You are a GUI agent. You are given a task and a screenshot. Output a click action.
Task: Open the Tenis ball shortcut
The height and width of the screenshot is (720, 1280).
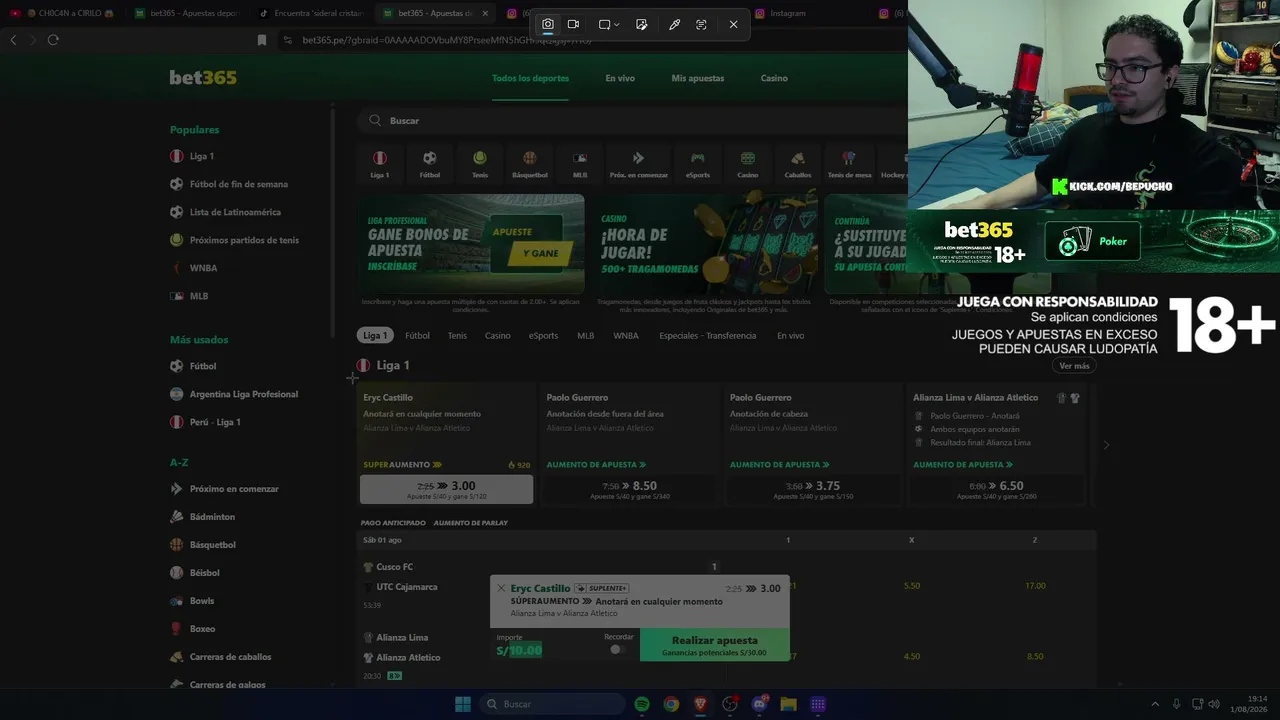480,163
